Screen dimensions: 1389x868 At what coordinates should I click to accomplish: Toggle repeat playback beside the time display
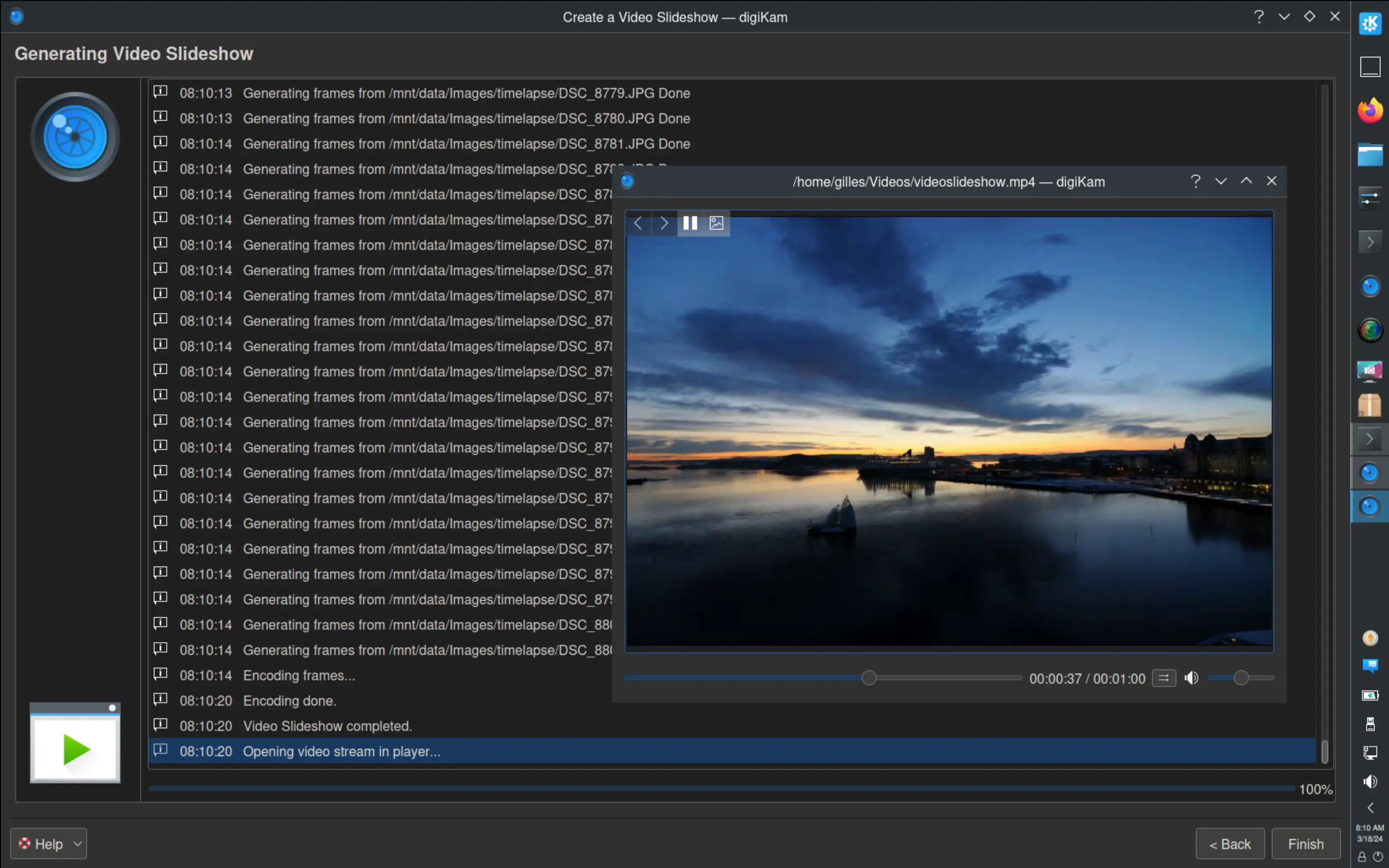point(1164,678)
